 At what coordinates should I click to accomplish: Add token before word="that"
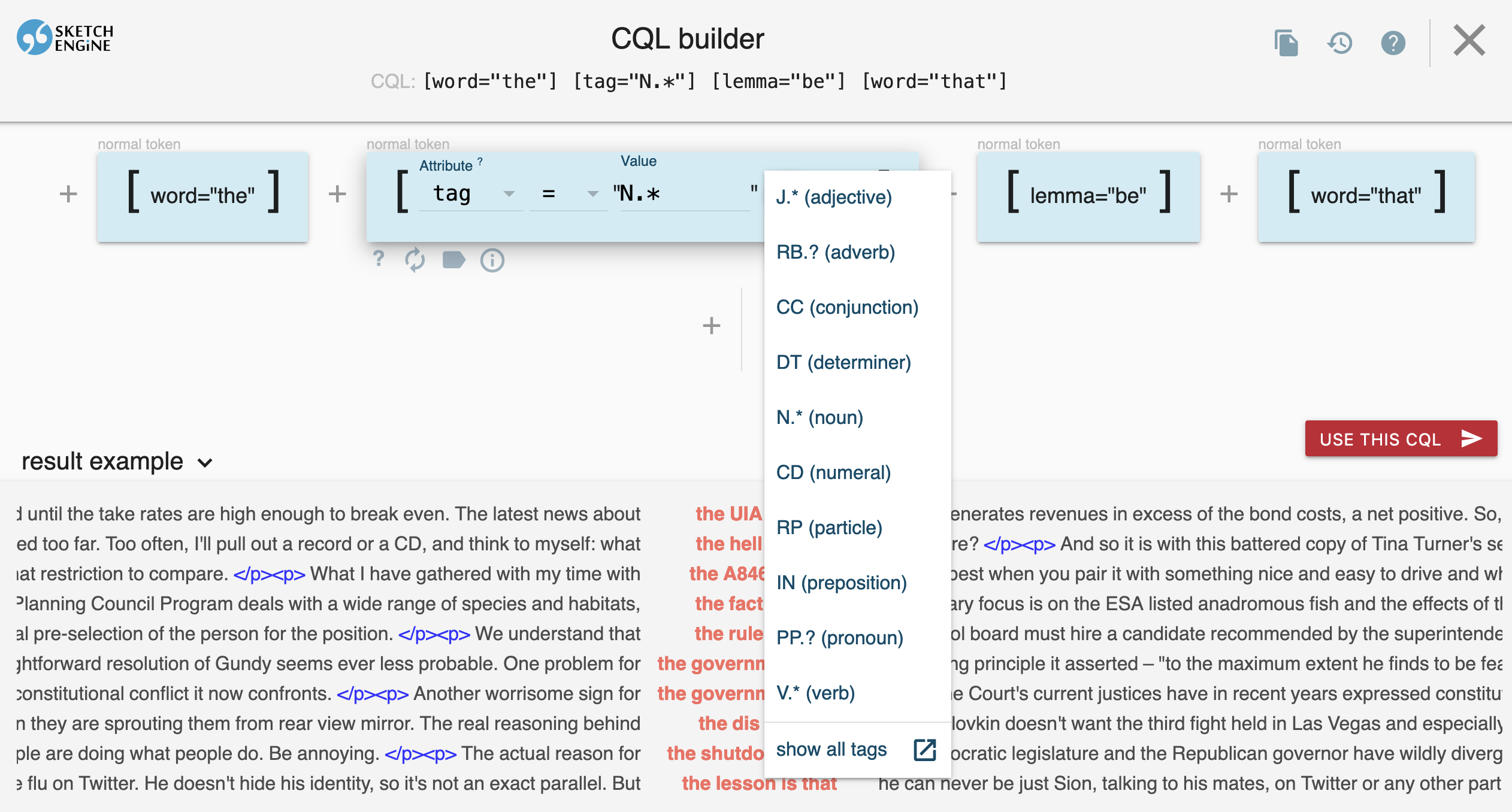pos(1229,194)
